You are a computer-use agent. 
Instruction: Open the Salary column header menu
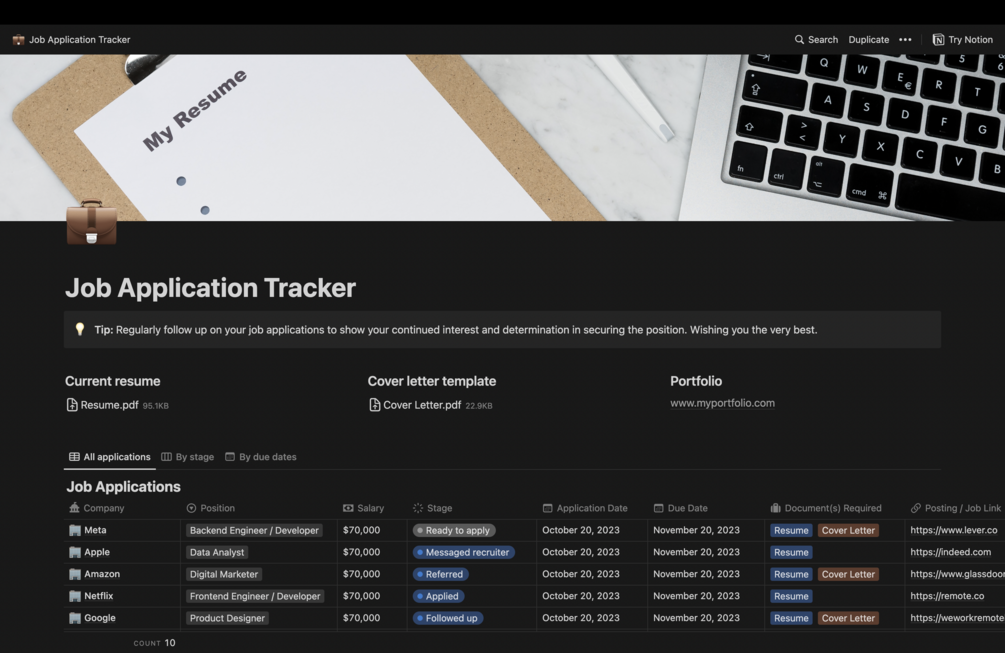[363, 508]
